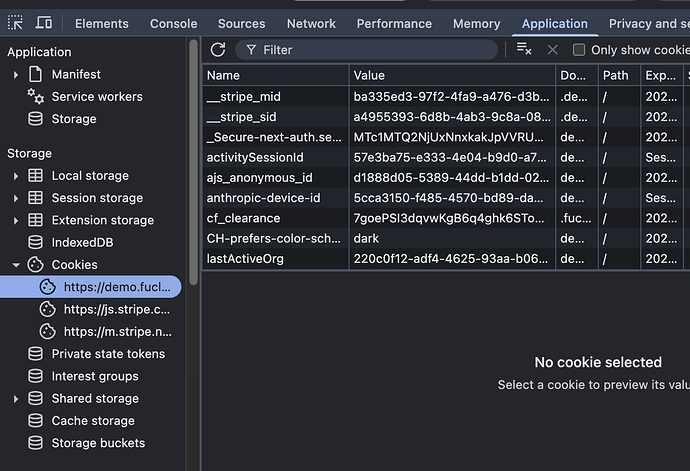The width and height of the screenshot is (690, 471).
Task: Select the CH-prefers-color-sch... cookie row
Action: pos(446,238)
